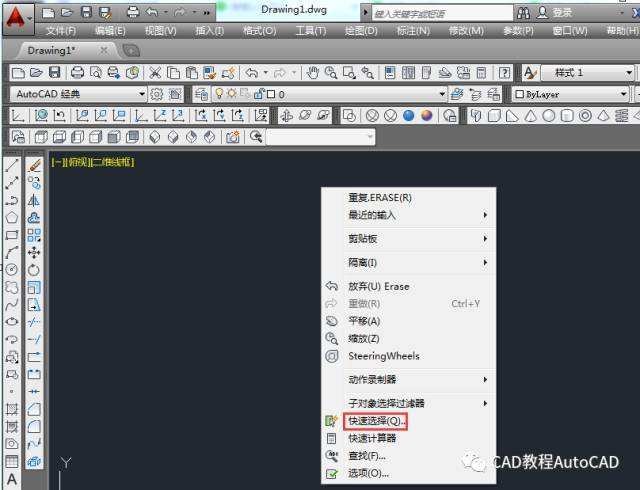Toggle the layer freeze sun icon
This screenshot has height=490, width=640.
pos(232,94)
